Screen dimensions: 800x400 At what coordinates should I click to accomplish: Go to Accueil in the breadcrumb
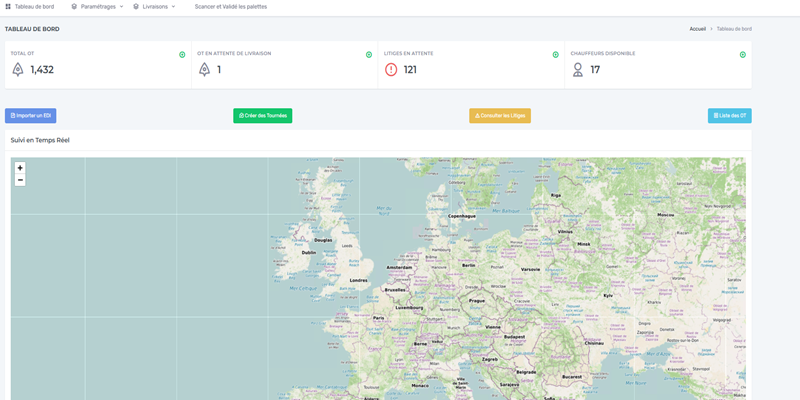698,29
